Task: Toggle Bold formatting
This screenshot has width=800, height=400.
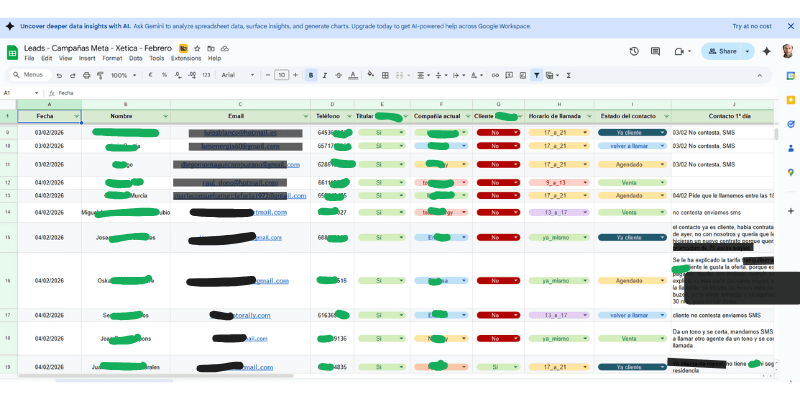Action: 311,76
